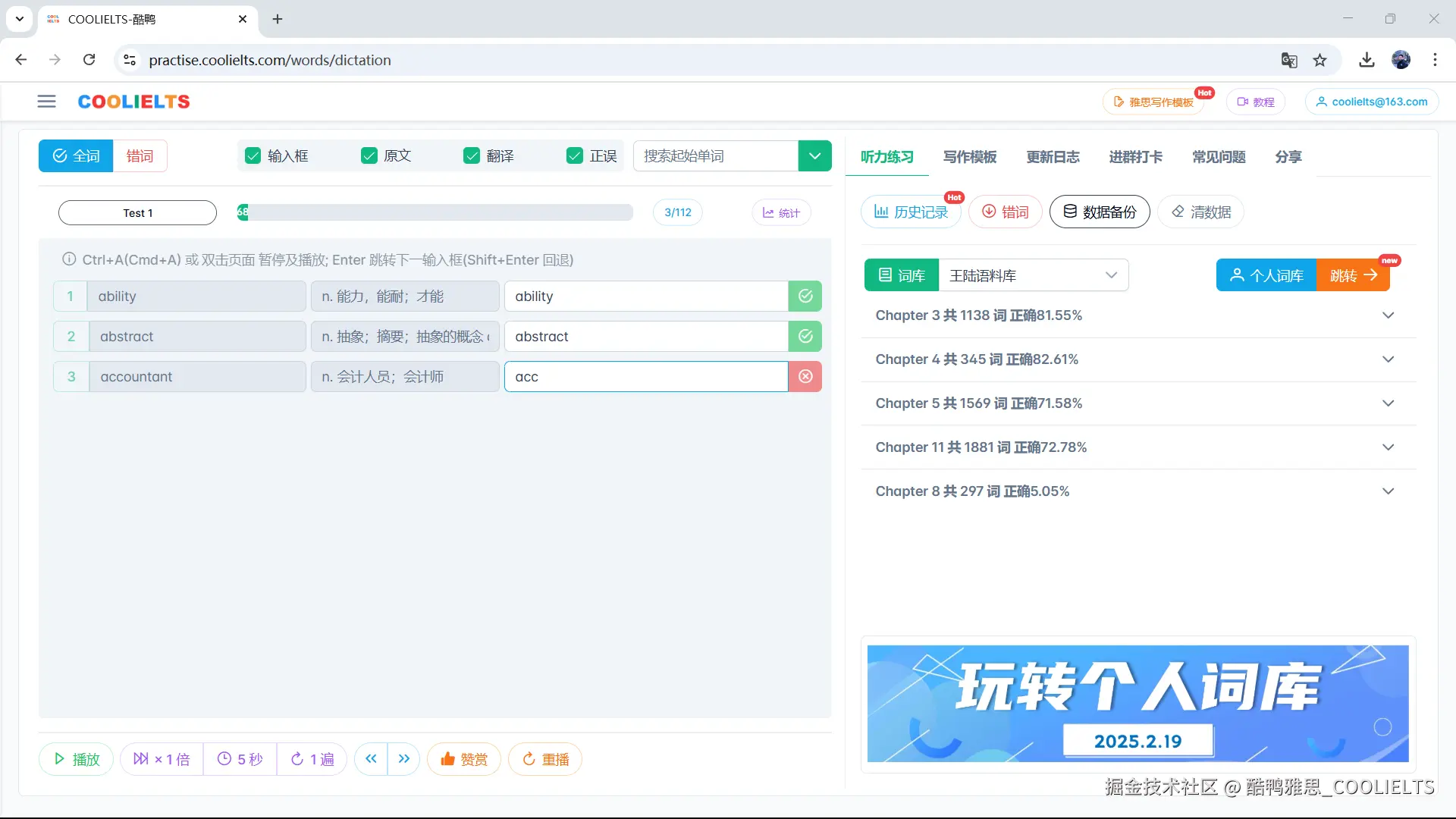Click the red error icon on row 3

pos(805,377)
